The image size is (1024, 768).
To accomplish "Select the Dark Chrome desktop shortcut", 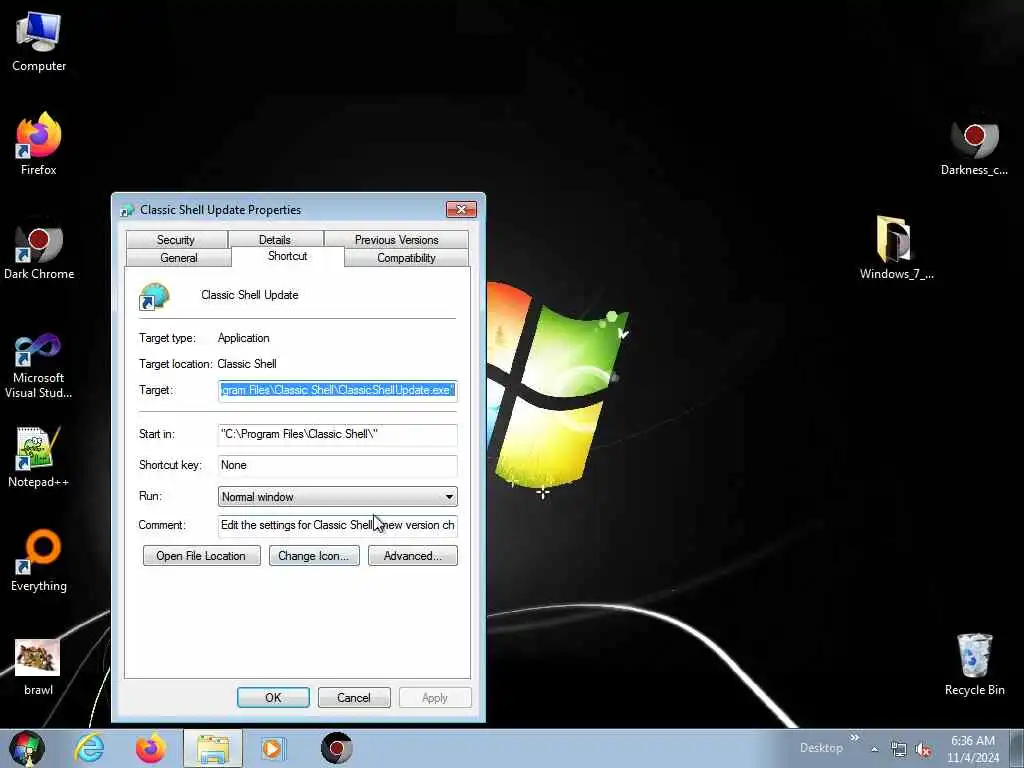I will pyautogui.click(x=39, y=251).
